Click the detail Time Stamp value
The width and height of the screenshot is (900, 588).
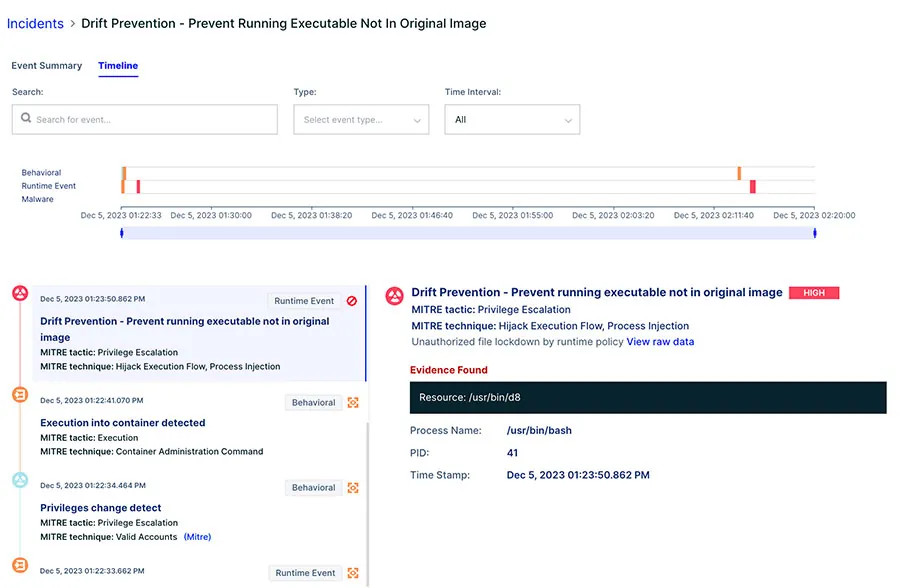[578, 475]
